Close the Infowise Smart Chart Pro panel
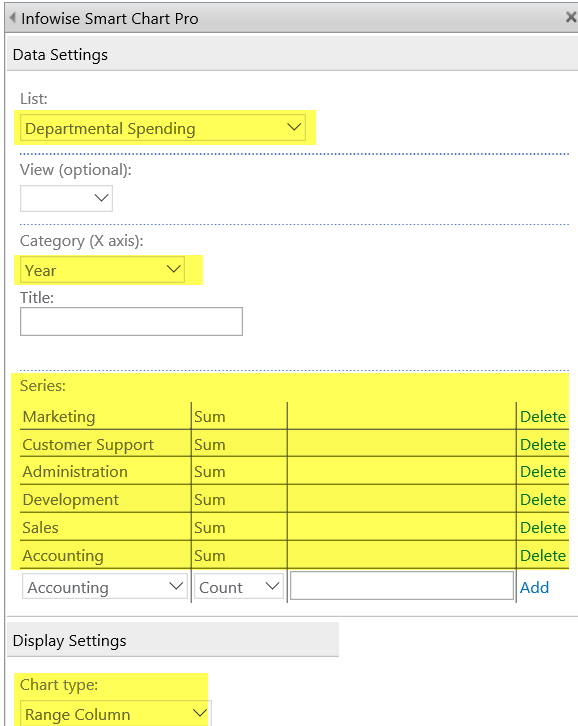 point(571,17)
